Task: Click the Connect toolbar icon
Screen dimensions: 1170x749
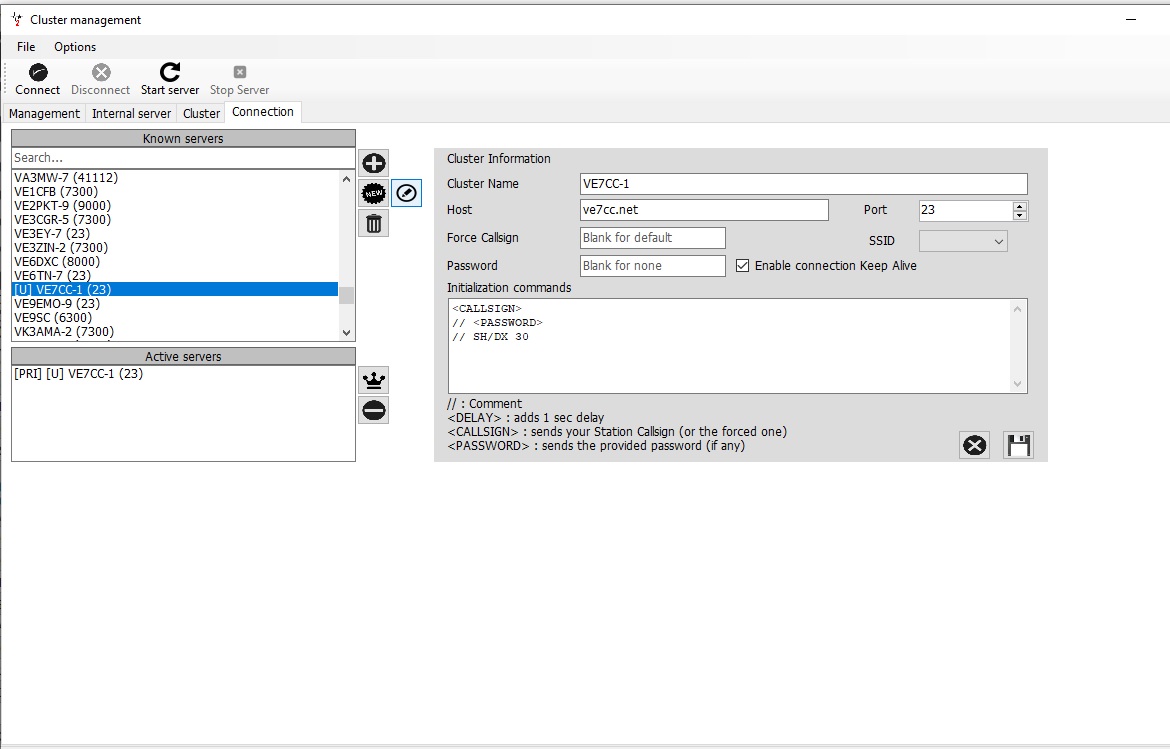Action: click(37, 72)
